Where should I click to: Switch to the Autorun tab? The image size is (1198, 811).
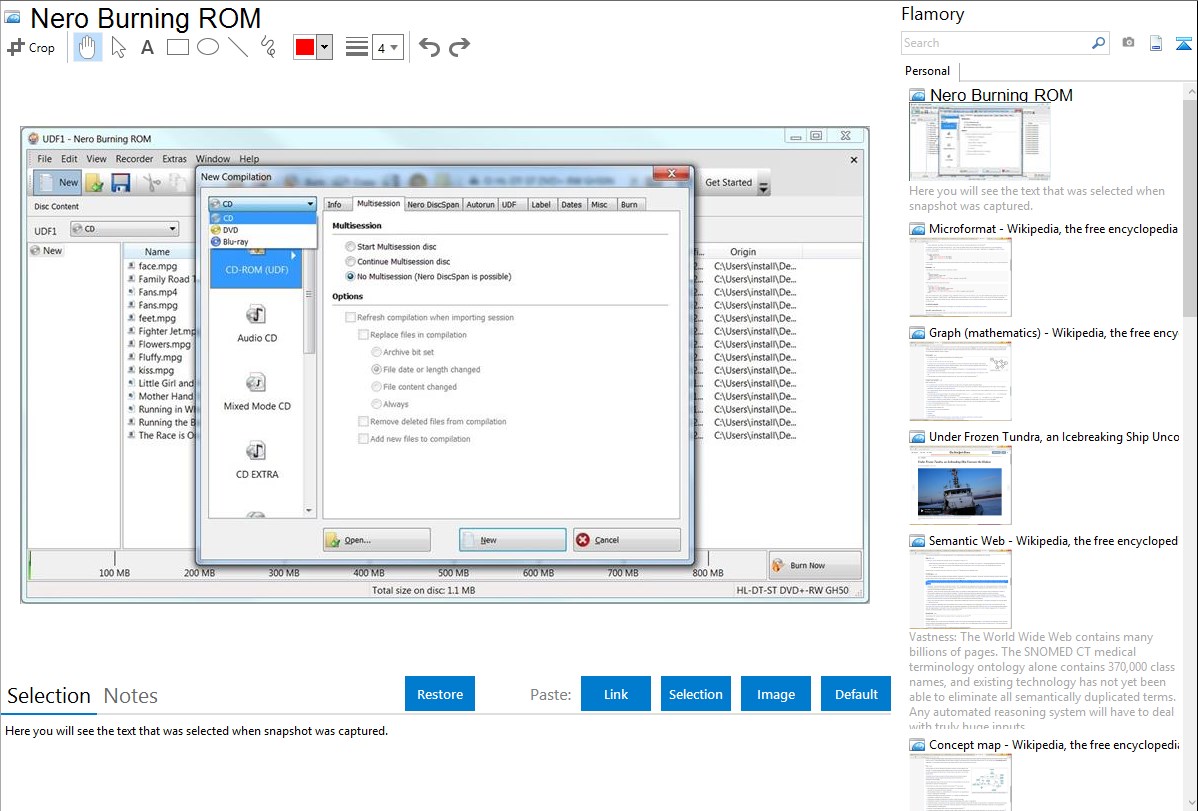481,205
